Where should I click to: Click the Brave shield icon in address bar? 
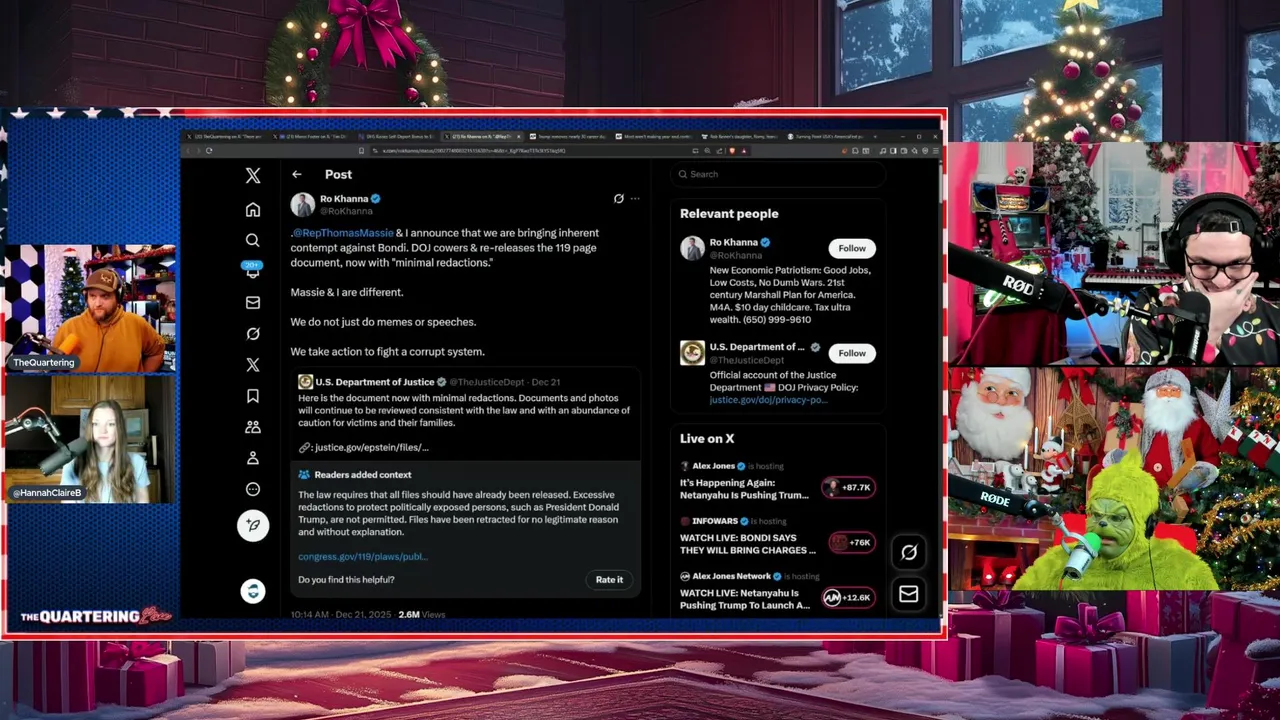point(733,151)
